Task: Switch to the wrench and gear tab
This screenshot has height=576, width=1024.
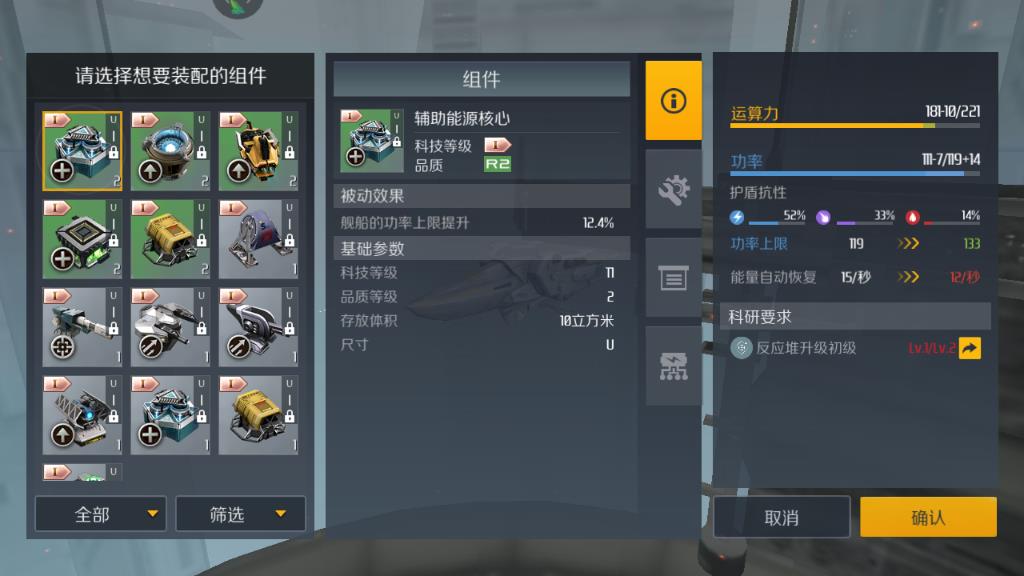Action: [x=673, y=189]
